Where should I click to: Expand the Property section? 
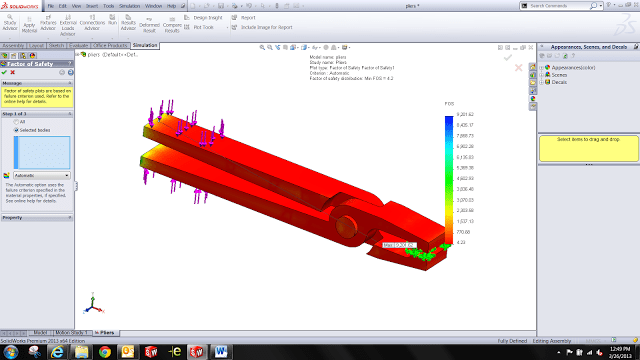coord(70,218)
